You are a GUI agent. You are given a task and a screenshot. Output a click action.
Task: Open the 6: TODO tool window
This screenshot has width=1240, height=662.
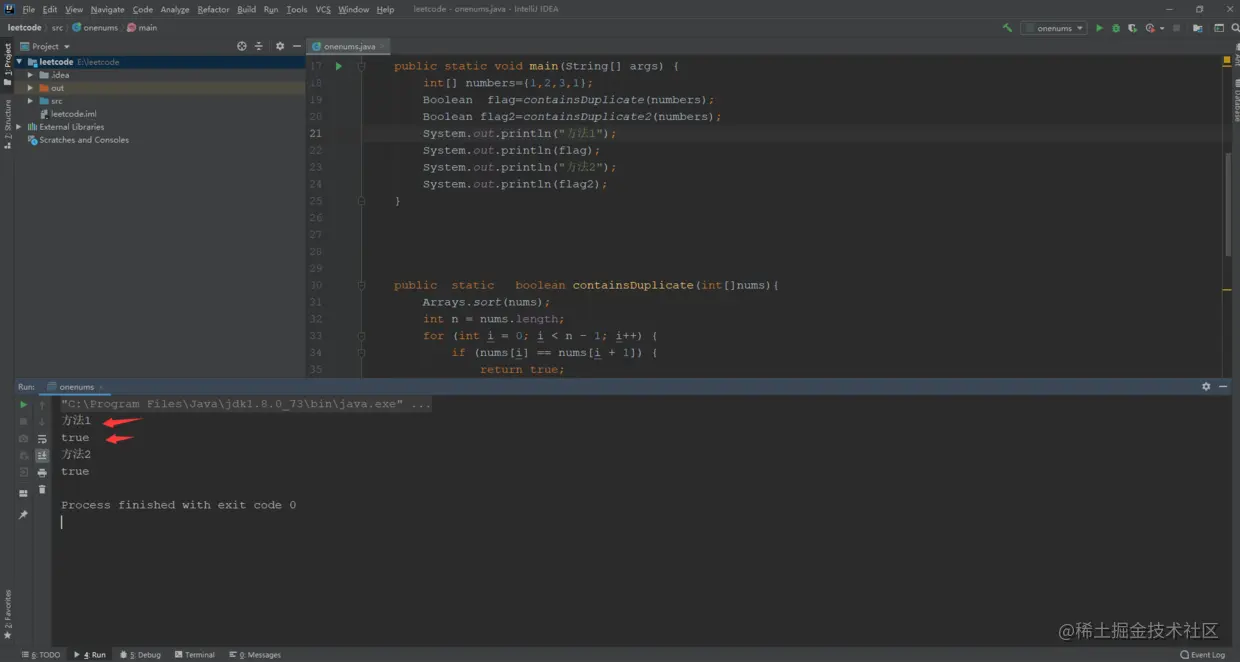pos(41,655)
